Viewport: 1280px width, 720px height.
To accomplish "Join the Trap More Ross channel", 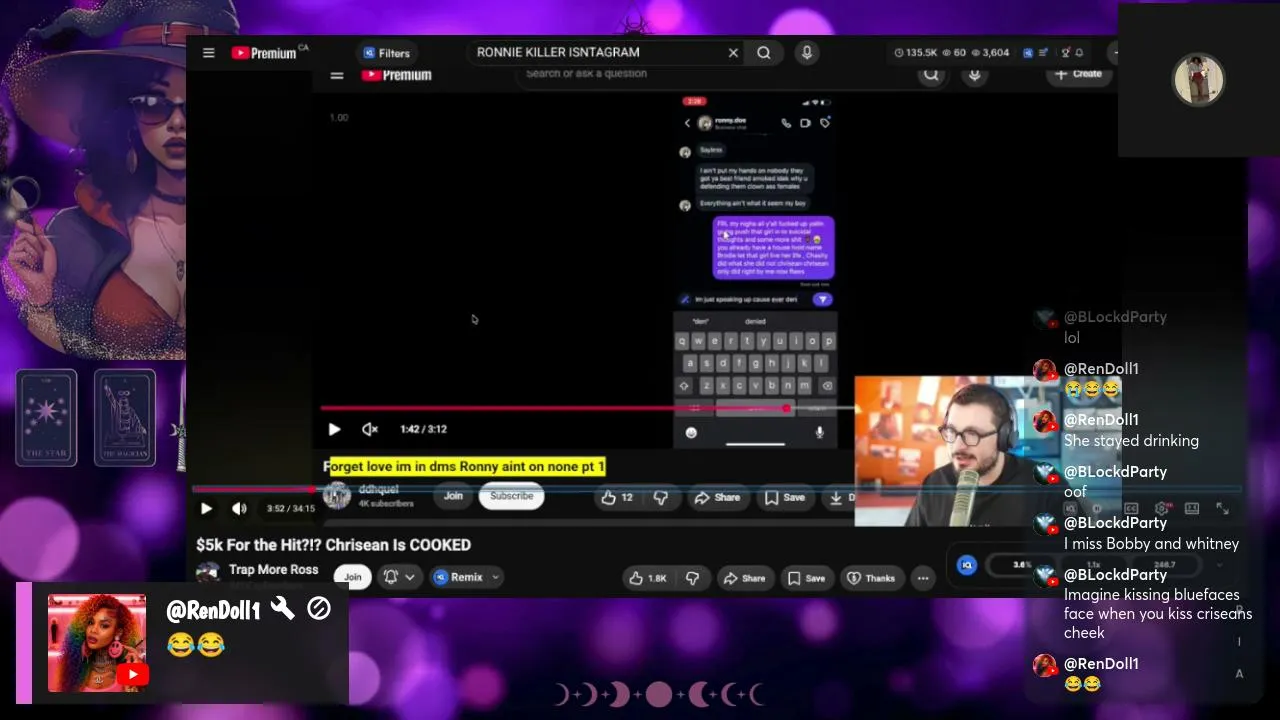I will 352,577.
